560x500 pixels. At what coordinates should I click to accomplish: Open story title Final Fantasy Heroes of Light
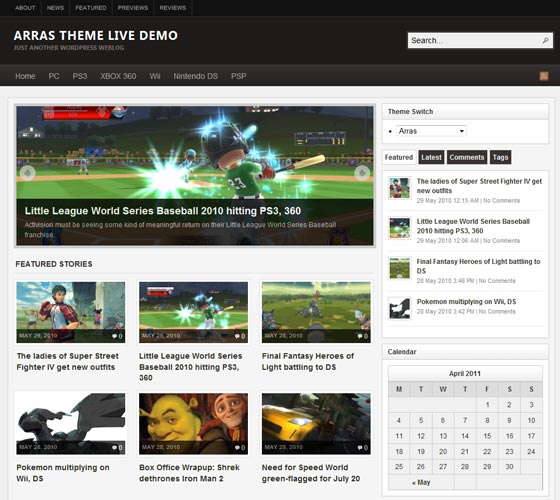308,361
